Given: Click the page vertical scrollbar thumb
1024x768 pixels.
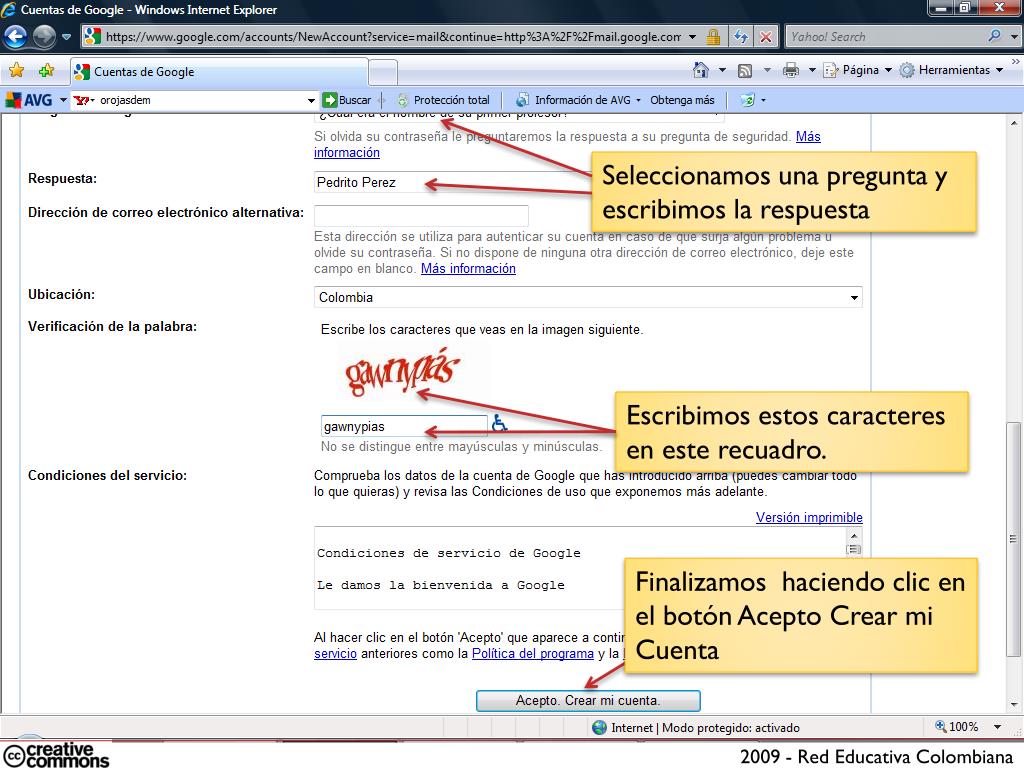Looking at the screenshot, I should (1014, 539).
